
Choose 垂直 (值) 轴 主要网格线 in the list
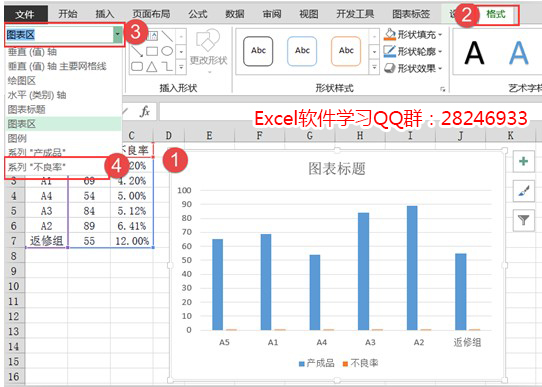(x=63, y=66)
